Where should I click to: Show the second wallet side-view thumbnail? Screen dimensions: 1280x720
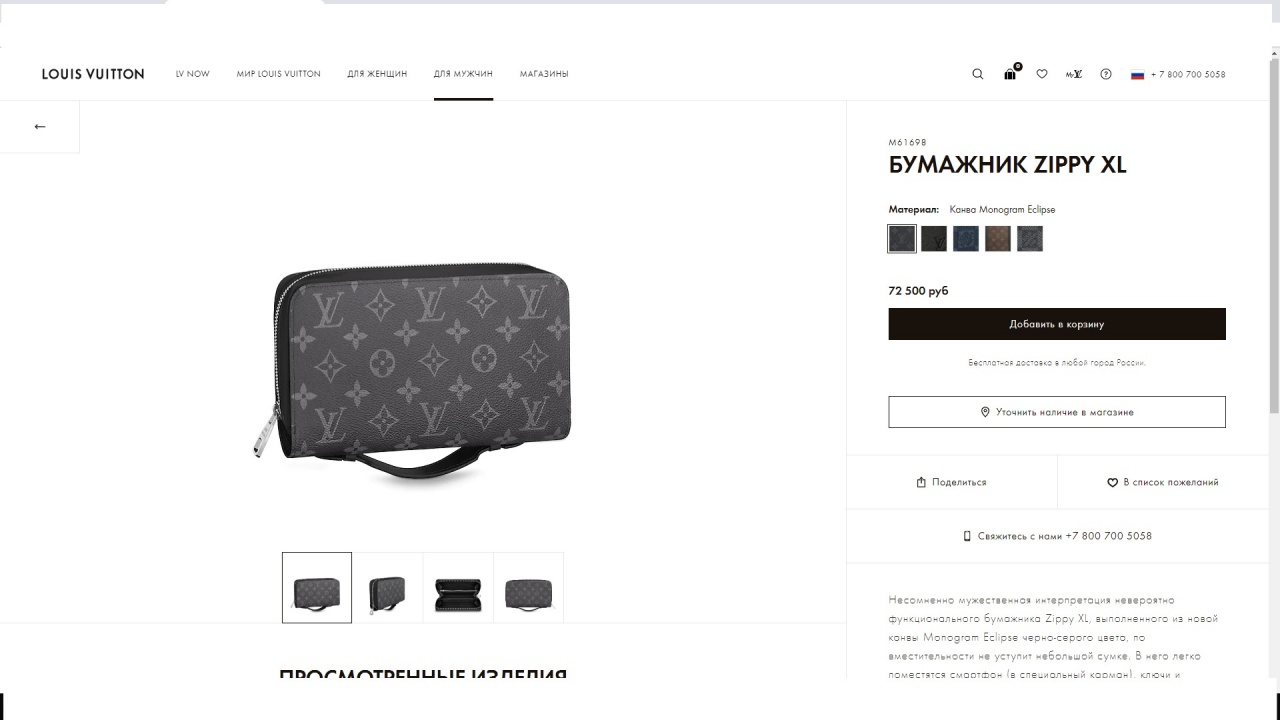click(x=387, y=588)
